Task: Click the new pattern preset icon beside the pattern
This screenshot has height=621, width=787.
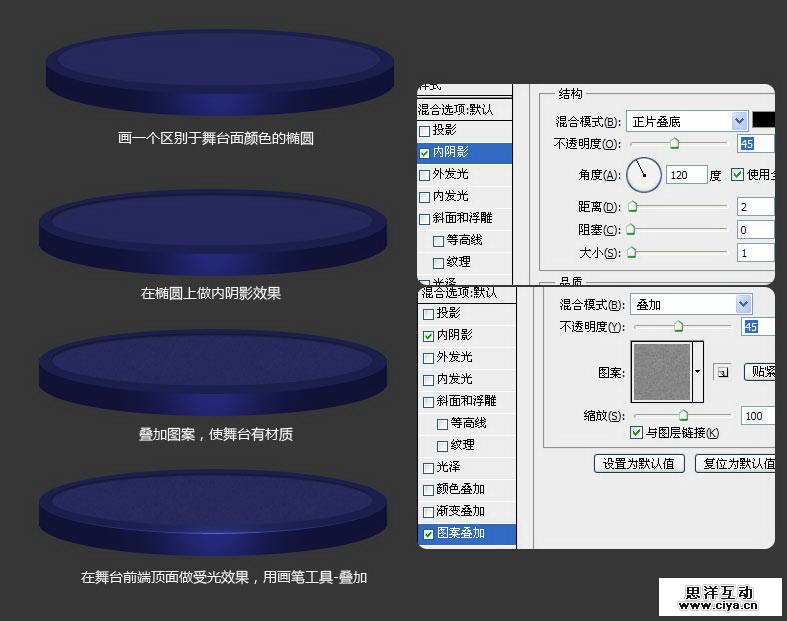Action: [x=722, y=372]
